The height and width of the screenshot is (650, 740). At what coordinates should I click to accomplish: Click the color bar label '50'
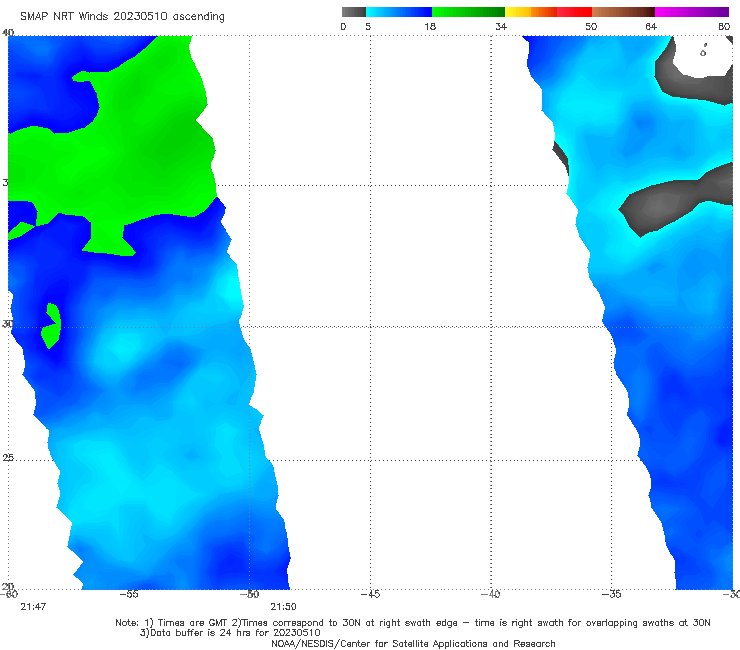[591, 26]
